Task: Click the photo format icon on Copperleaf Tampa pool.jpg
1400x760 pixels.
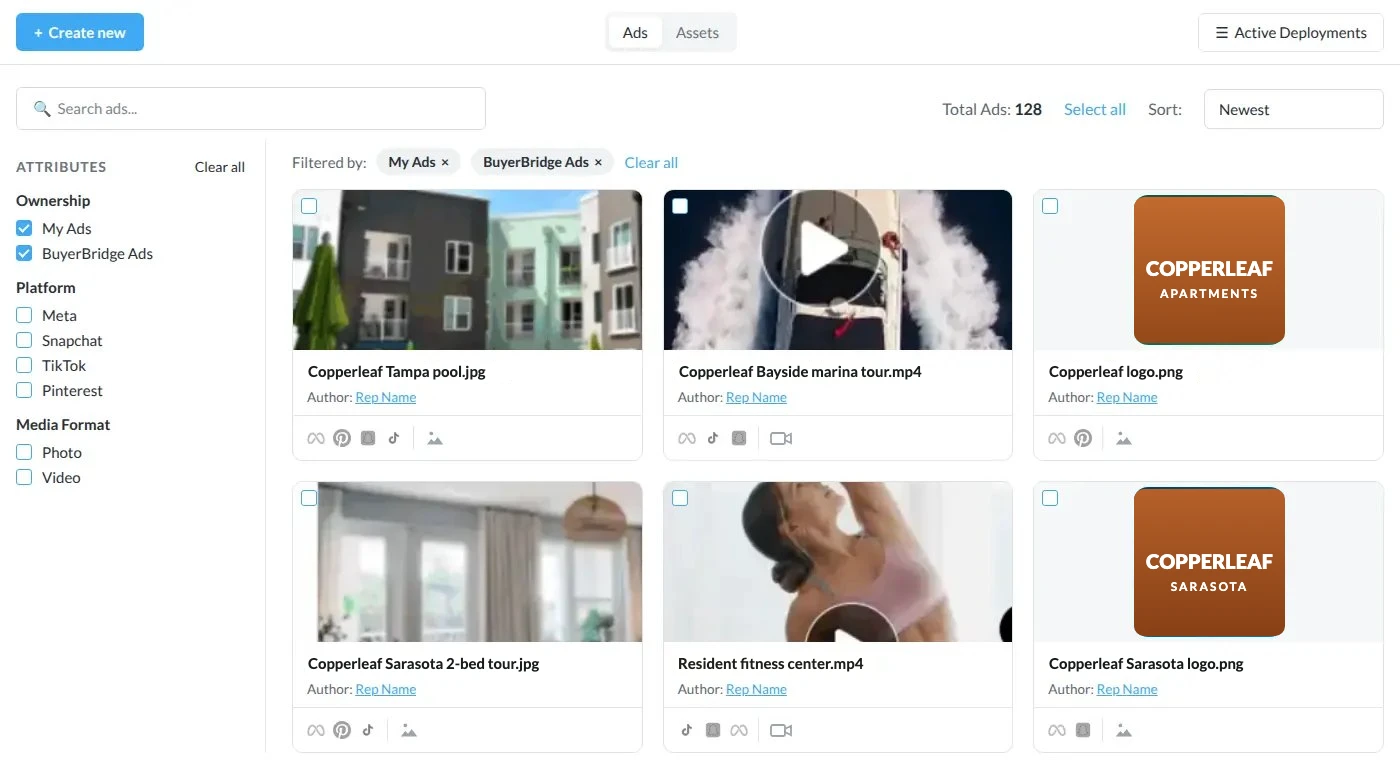Action: coord(435,438)
